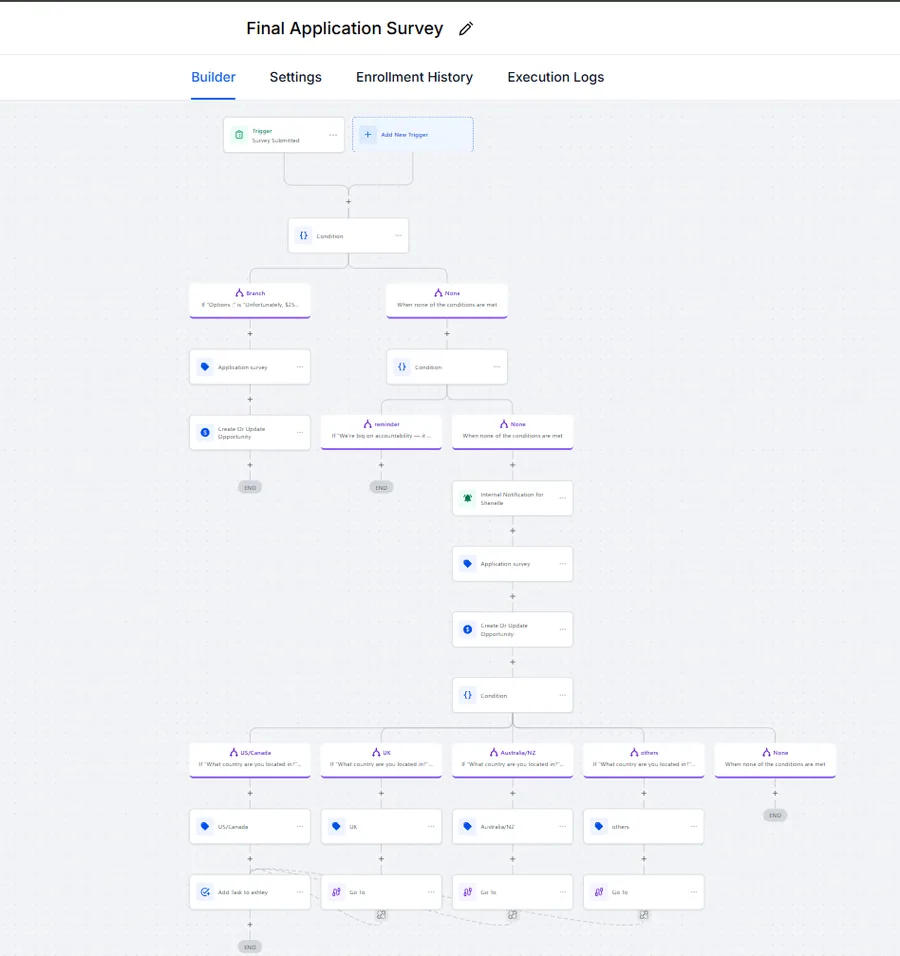The height and width of the screenshot is (956, 900).
Task: Click the branch icon on the others branch
Action: pyautogui.click(x=634, y=752)
